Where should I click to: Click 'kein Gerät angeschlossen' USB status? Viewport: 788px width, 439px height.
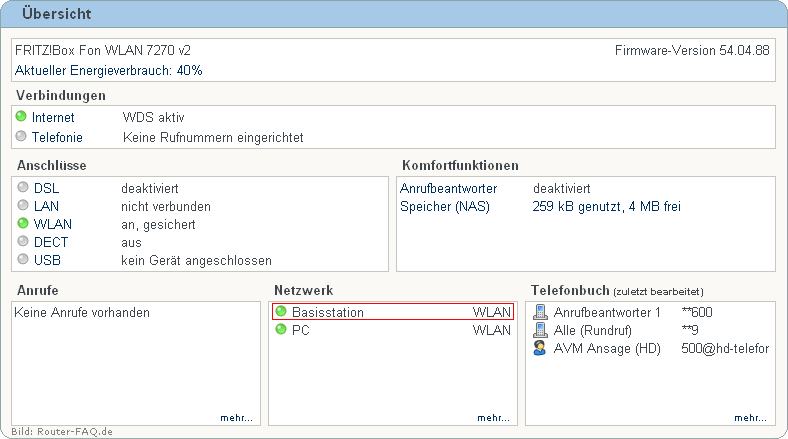[x=196, y=261]
